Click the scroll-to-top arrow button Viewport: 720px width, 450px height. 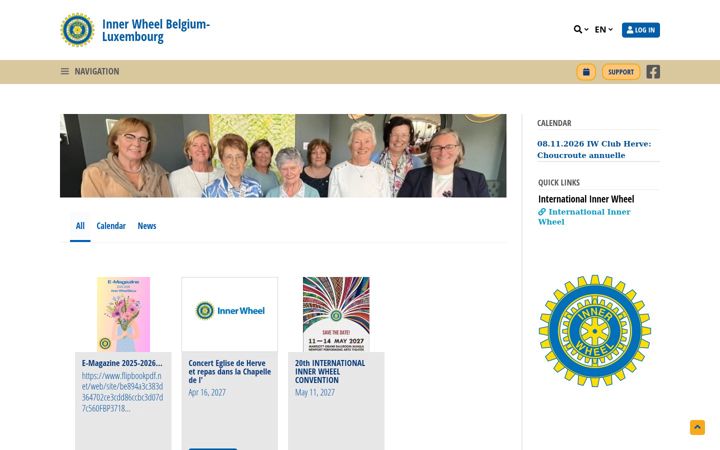click(697, 427)
